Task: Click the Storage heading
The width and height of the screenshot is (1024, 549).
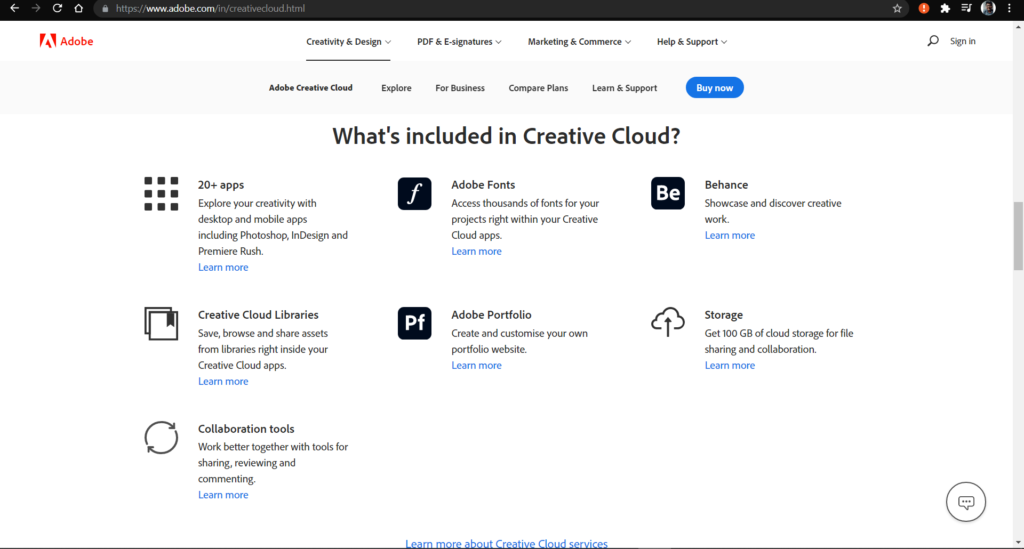Action: [x=724, y=315]
